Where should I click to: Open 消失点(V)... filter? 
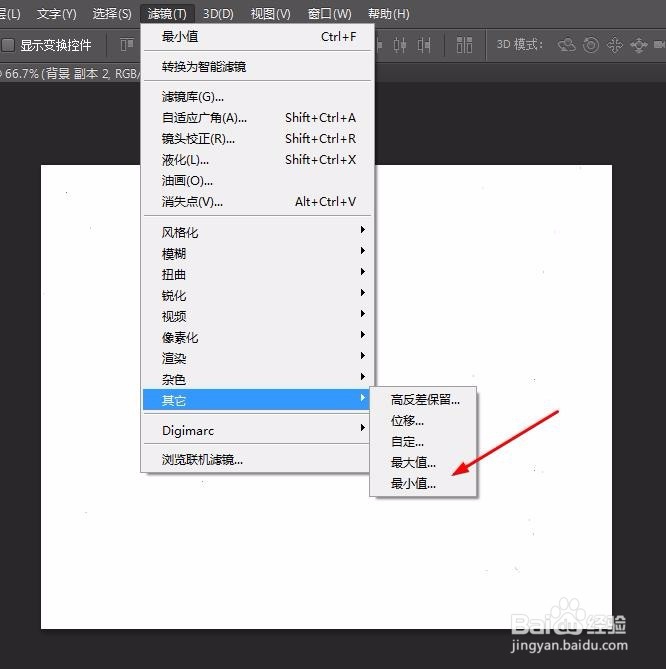258,201
